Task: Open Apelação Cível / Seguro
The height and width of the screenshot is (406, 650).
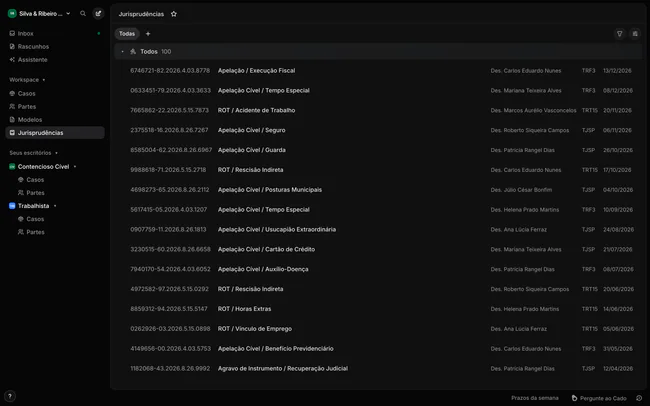Action: point(251,130)
